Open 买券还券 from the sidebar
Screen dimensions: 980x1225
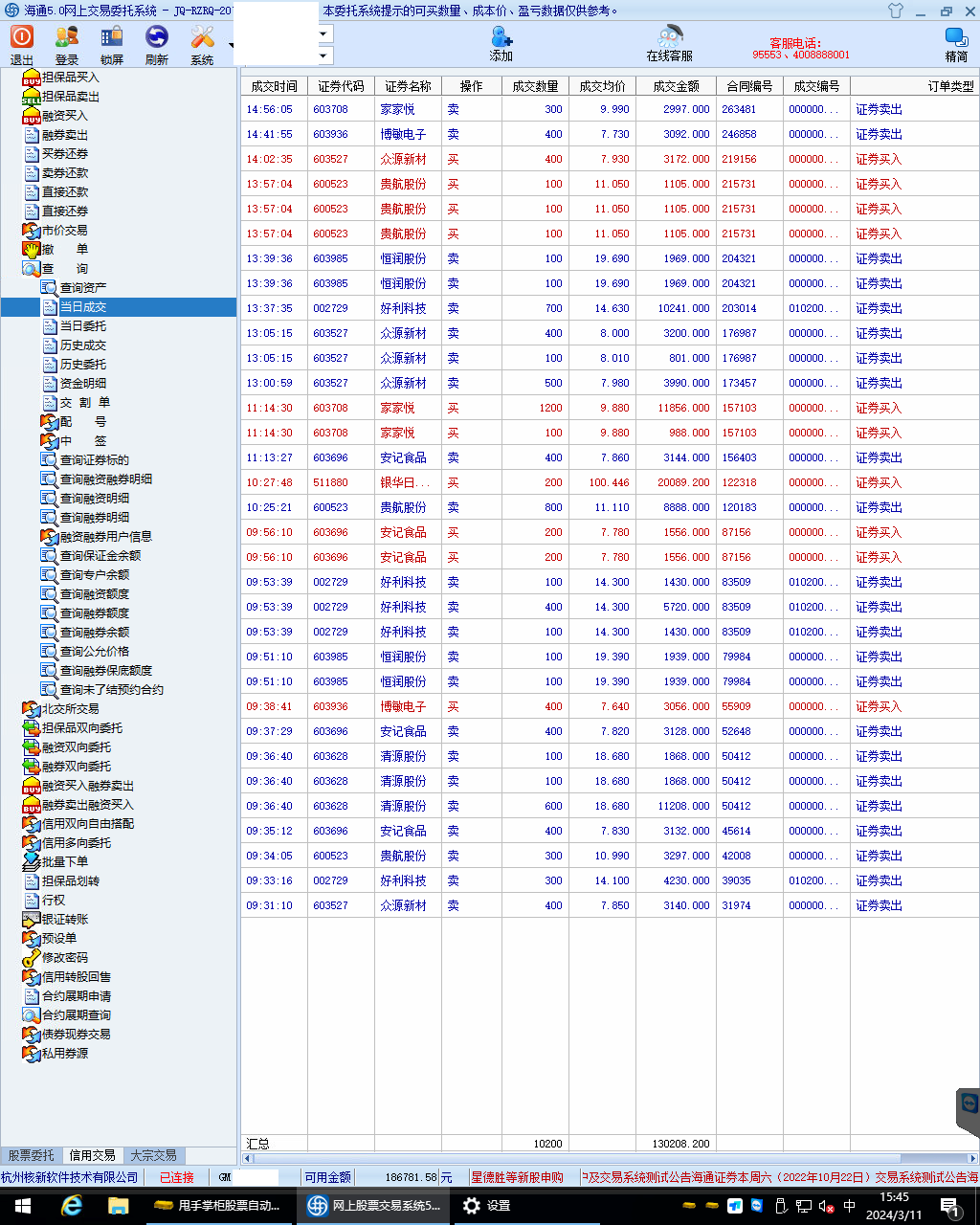click(64, 153)
